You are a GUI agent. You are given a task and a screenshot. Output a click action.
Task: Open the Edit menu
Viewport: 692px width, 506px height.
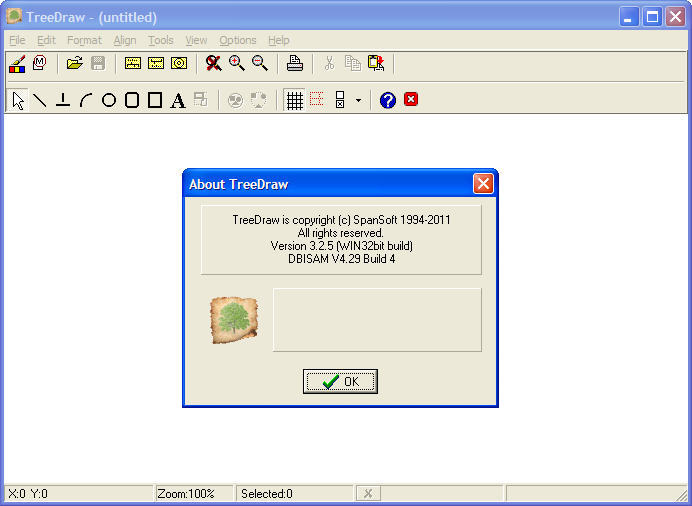[x=46, y=40]
